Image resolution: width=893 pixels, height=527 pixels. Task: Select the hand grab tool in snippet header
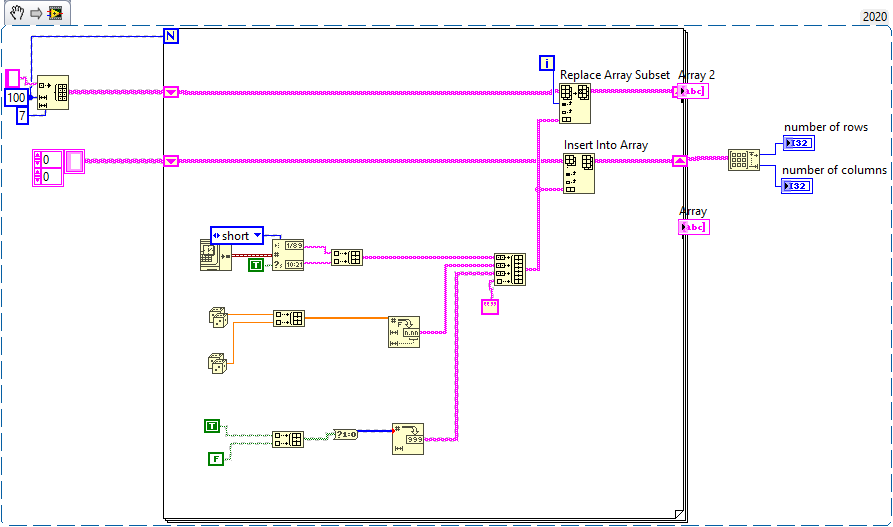(x=17, y=13)
